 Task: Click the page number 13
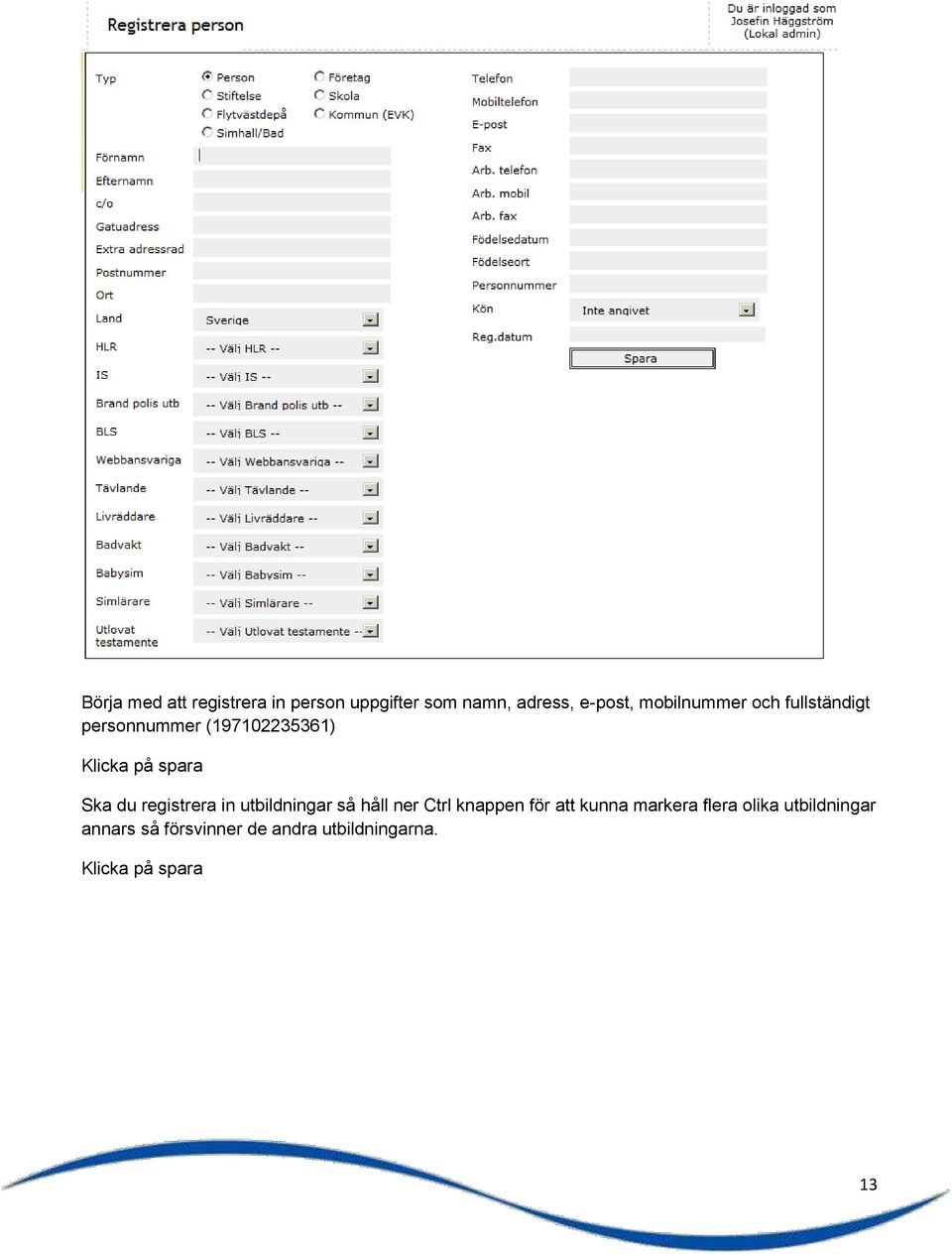(x=869, y=1185)
